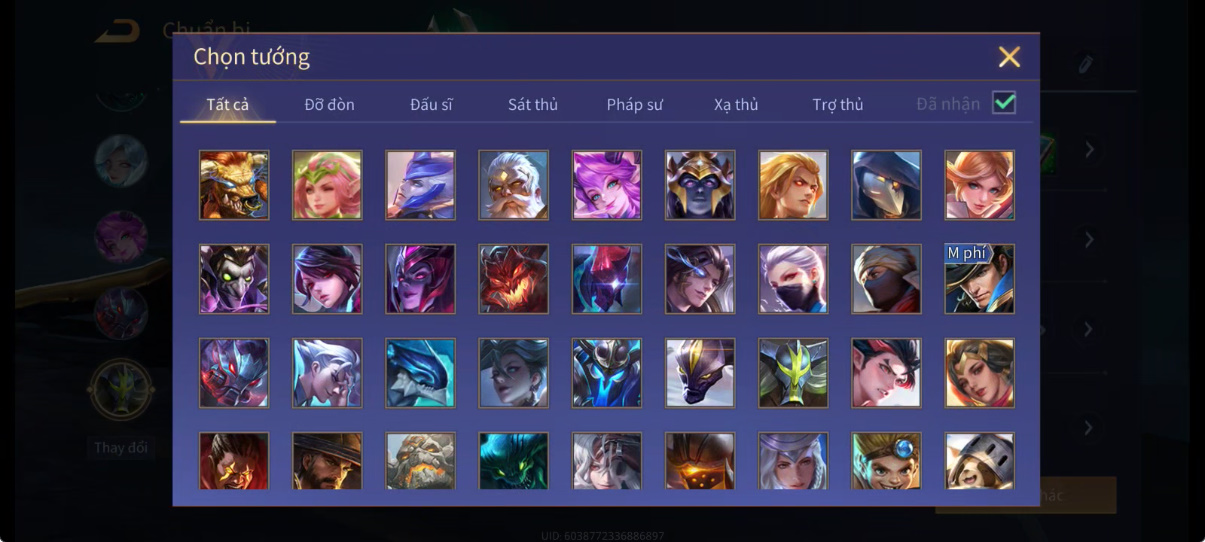Filter by Pháp sư tab
1205x542 pixels.
tap(635, 104)
